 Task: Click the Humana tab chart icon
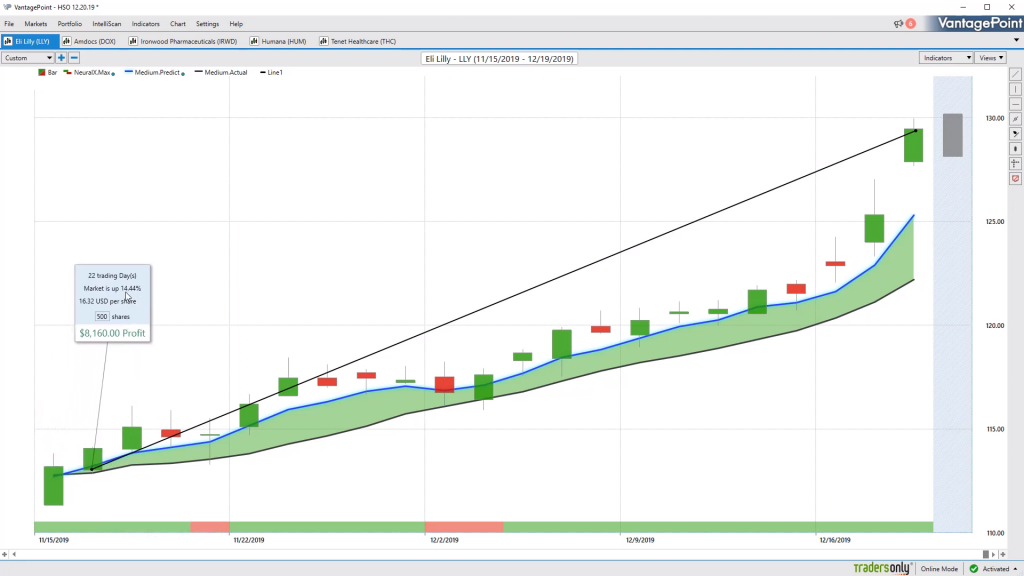tap(254, 41)
